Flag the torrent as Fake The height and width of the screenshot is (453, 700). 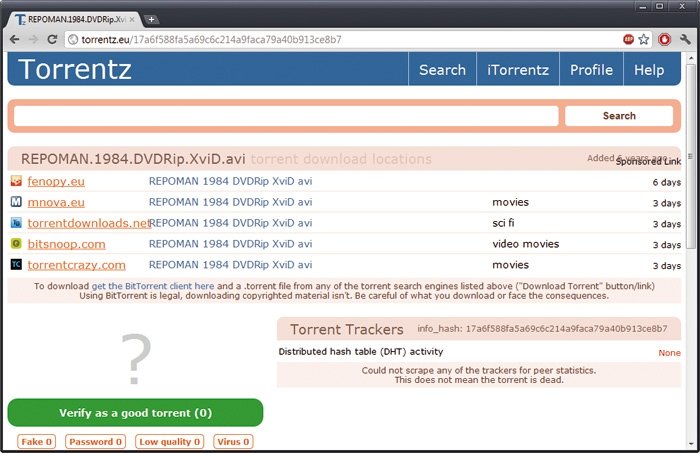click(x=37, y=441)
